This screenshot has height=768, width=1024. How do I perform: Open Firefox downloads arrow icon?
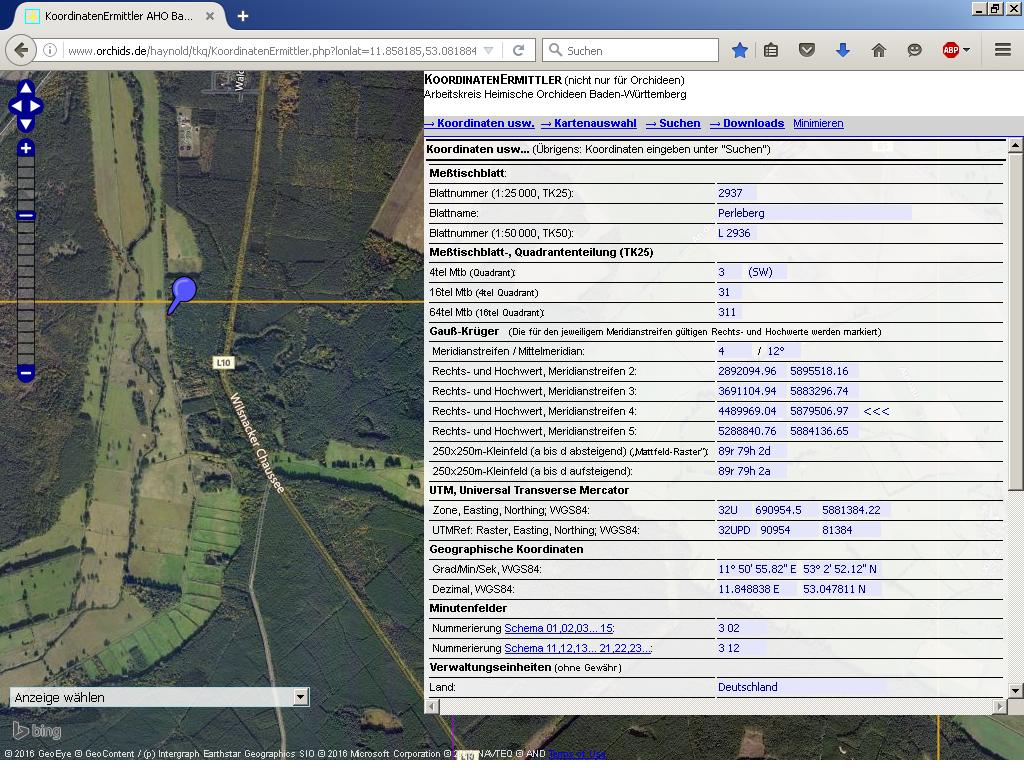(x=842, y=50)
